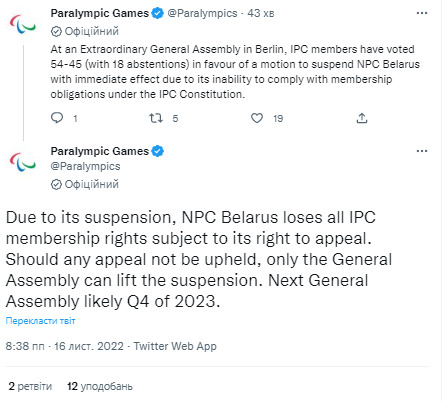Retweet the Berlin General Assembly tweet
Viewport: 445px width, 401px height.
click(156, 118)
